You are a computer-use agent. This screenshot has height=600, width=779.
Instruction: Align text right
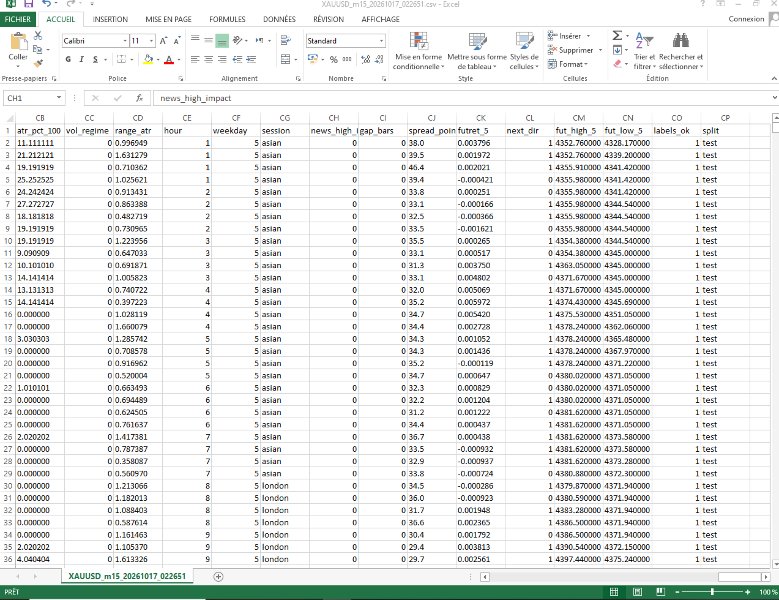pos(222,59)
